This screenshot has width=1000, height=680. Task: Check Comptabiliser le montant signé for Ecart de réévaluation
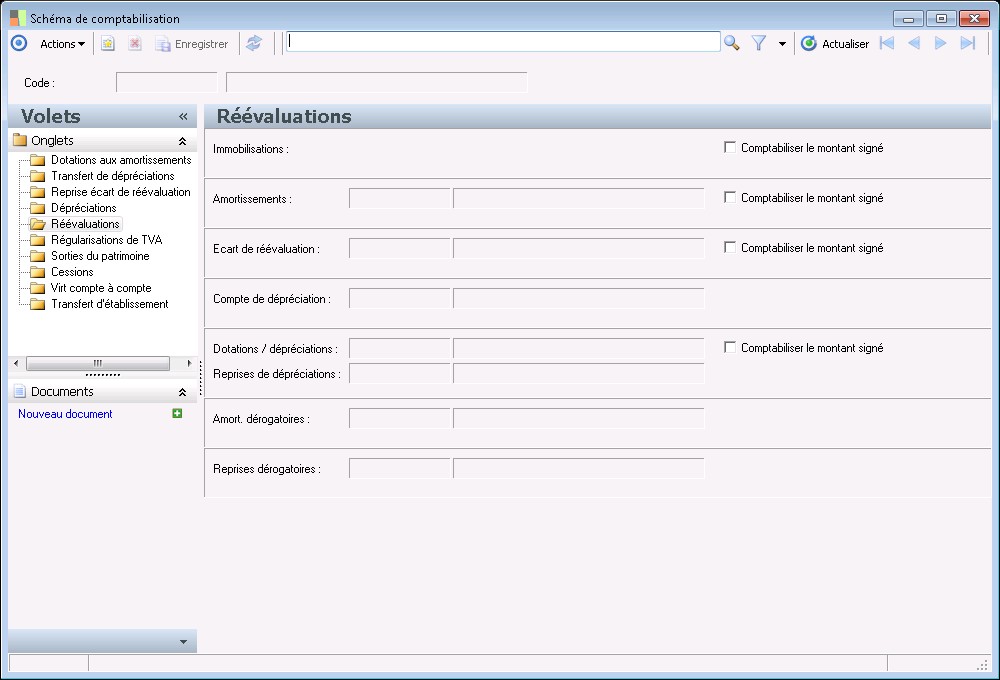[730, 247]
